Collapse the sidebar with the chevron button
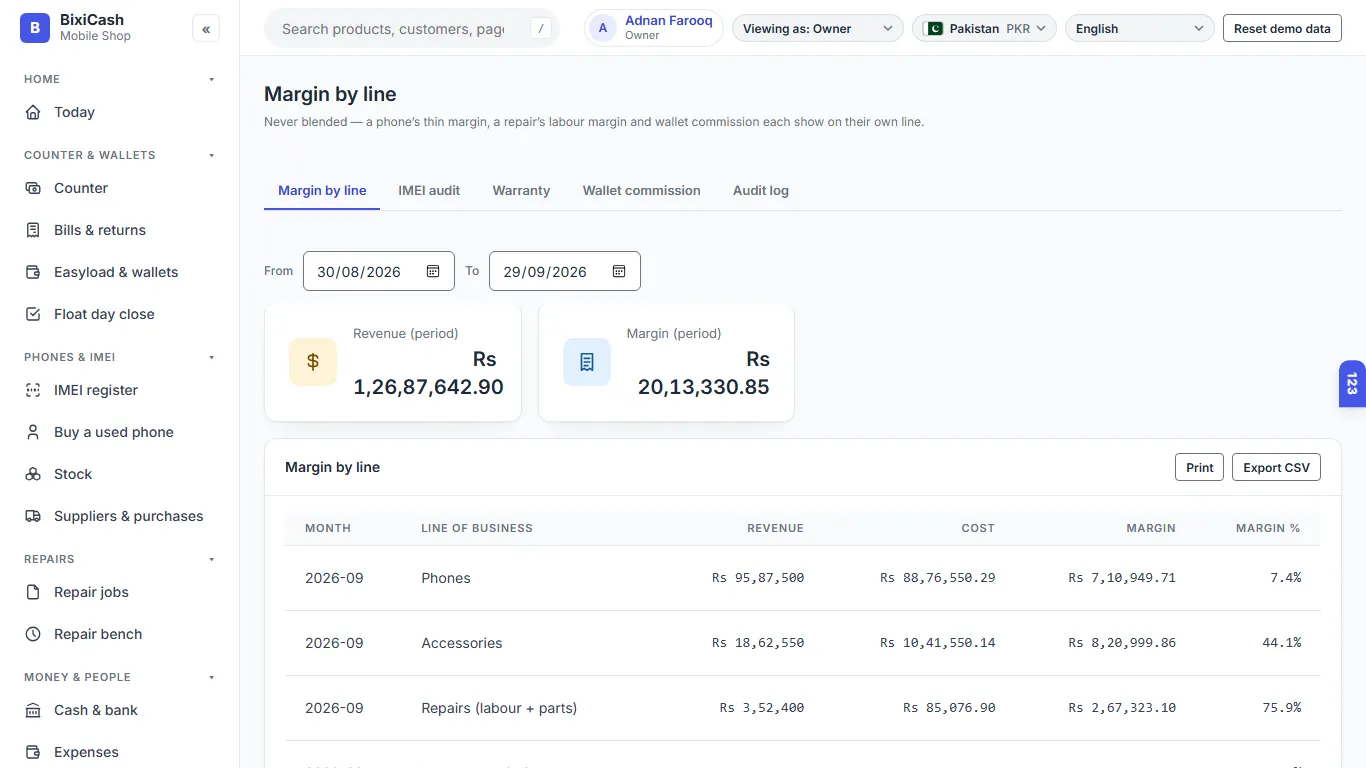This screenshot has height=768, width=1366. point(206,29)
